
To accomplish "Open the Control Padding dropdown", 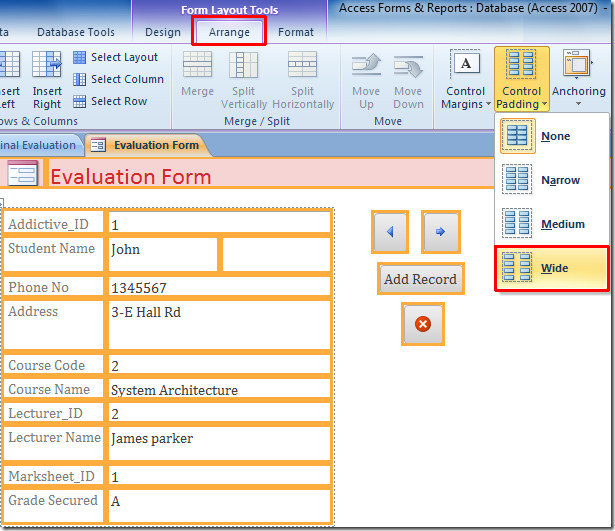I will pyautogui.click(x=522, y=80).
